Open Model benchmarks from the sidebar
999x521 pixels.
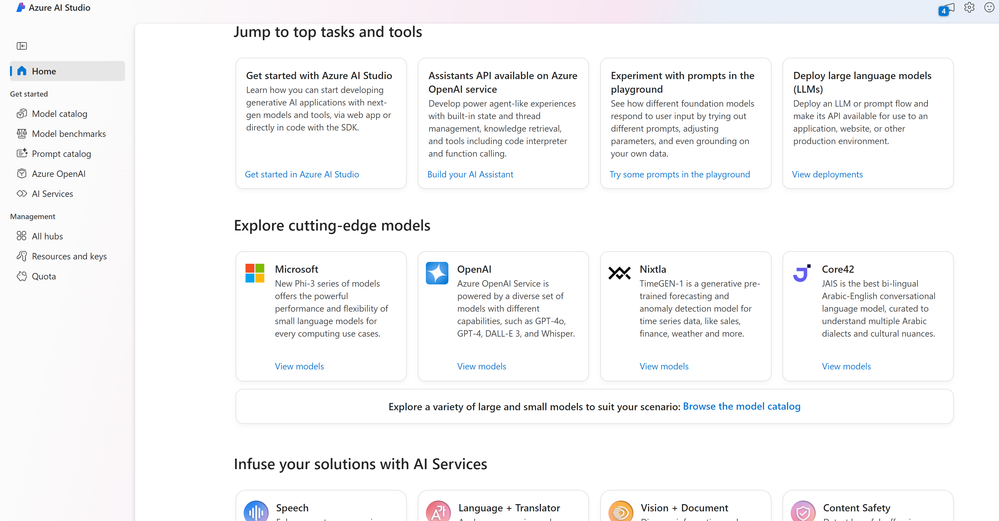coord(68,134)
